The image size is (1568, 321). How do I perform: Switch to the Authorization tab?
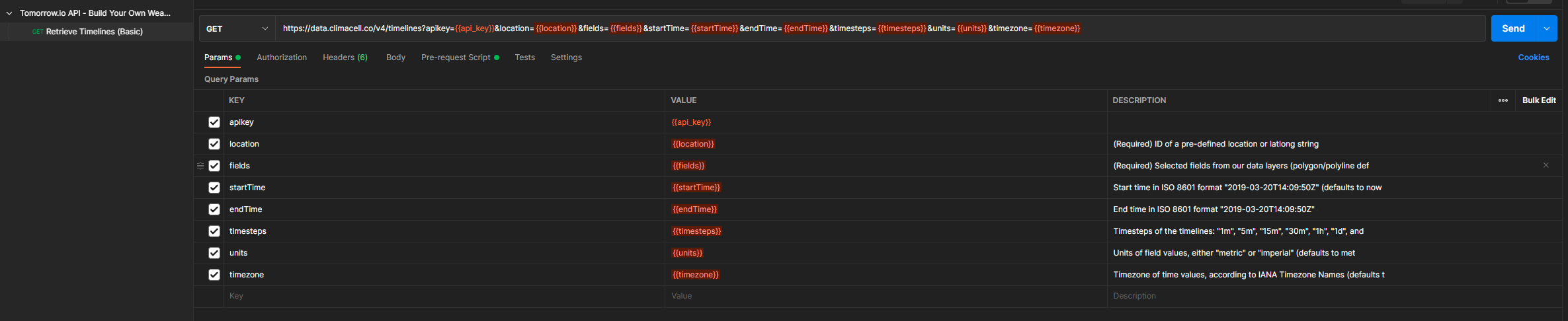coord(281,57)
